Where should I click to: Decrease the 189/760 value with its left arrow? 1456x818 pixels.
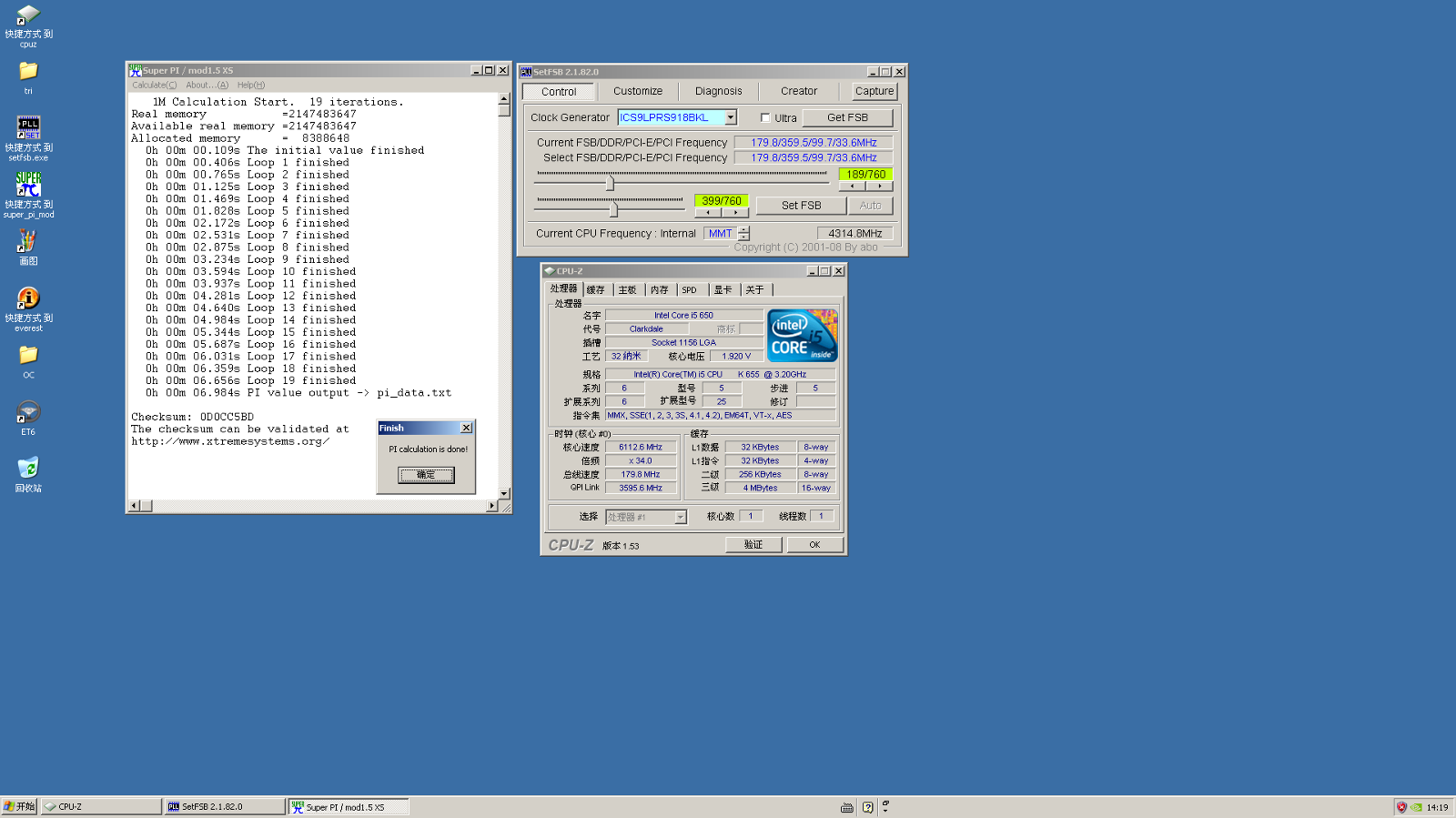click(x=852, y=186)
